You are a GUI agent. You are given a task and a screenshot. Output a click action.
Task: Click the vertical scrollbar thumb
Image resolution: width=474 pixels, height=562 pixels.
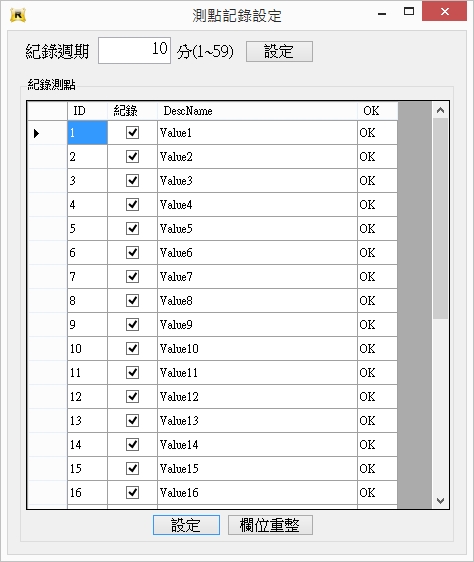441,219
